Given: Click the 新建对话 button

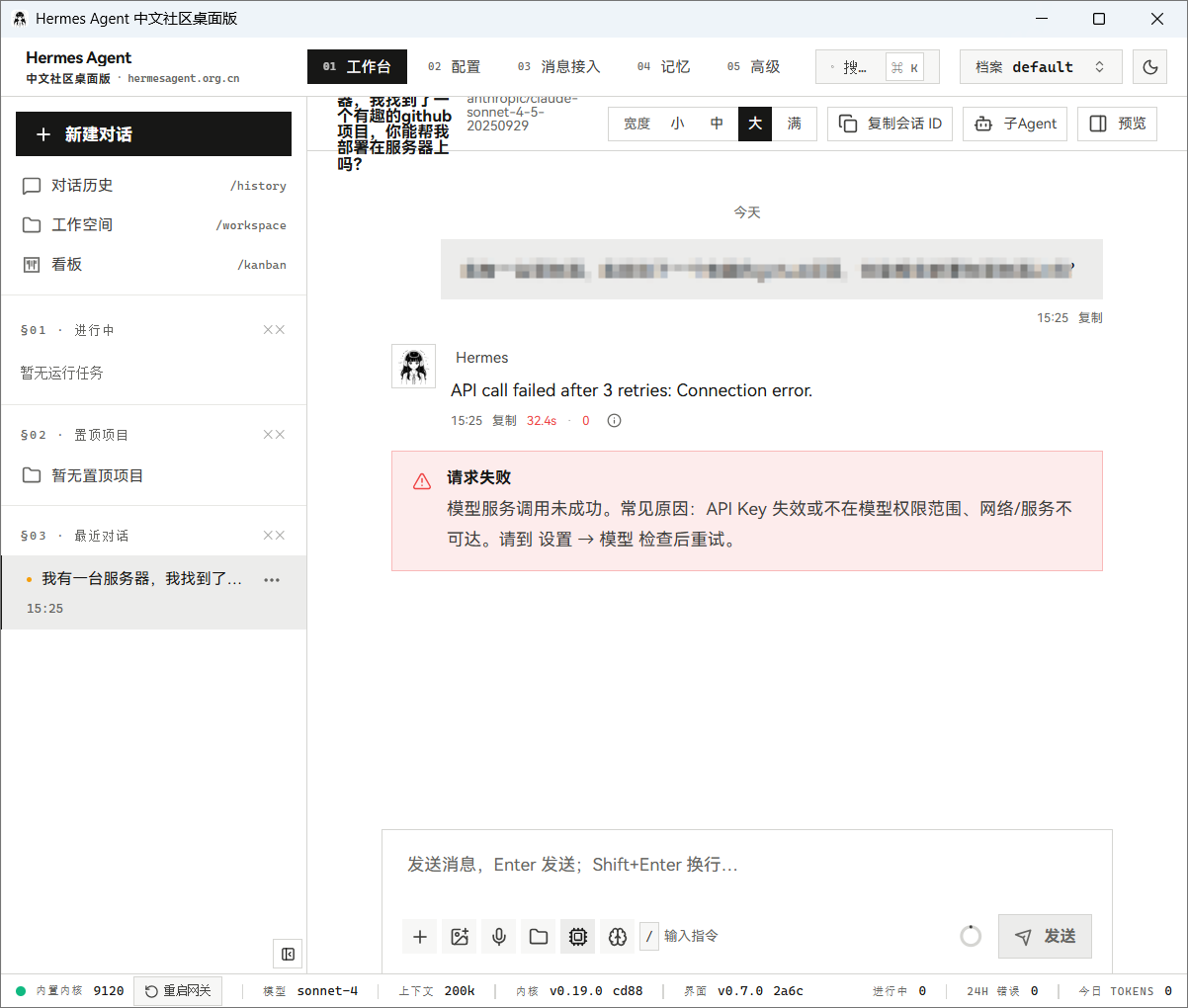Looking at the screenshot, I should tap(153, 133).
